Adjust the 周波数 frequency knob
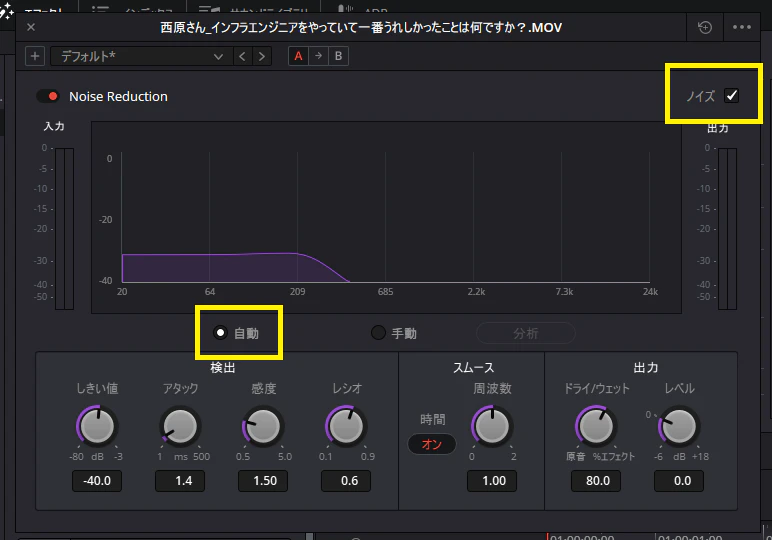Image resolution: width=772 pixels, height=540 pixels. pos(492,426)
